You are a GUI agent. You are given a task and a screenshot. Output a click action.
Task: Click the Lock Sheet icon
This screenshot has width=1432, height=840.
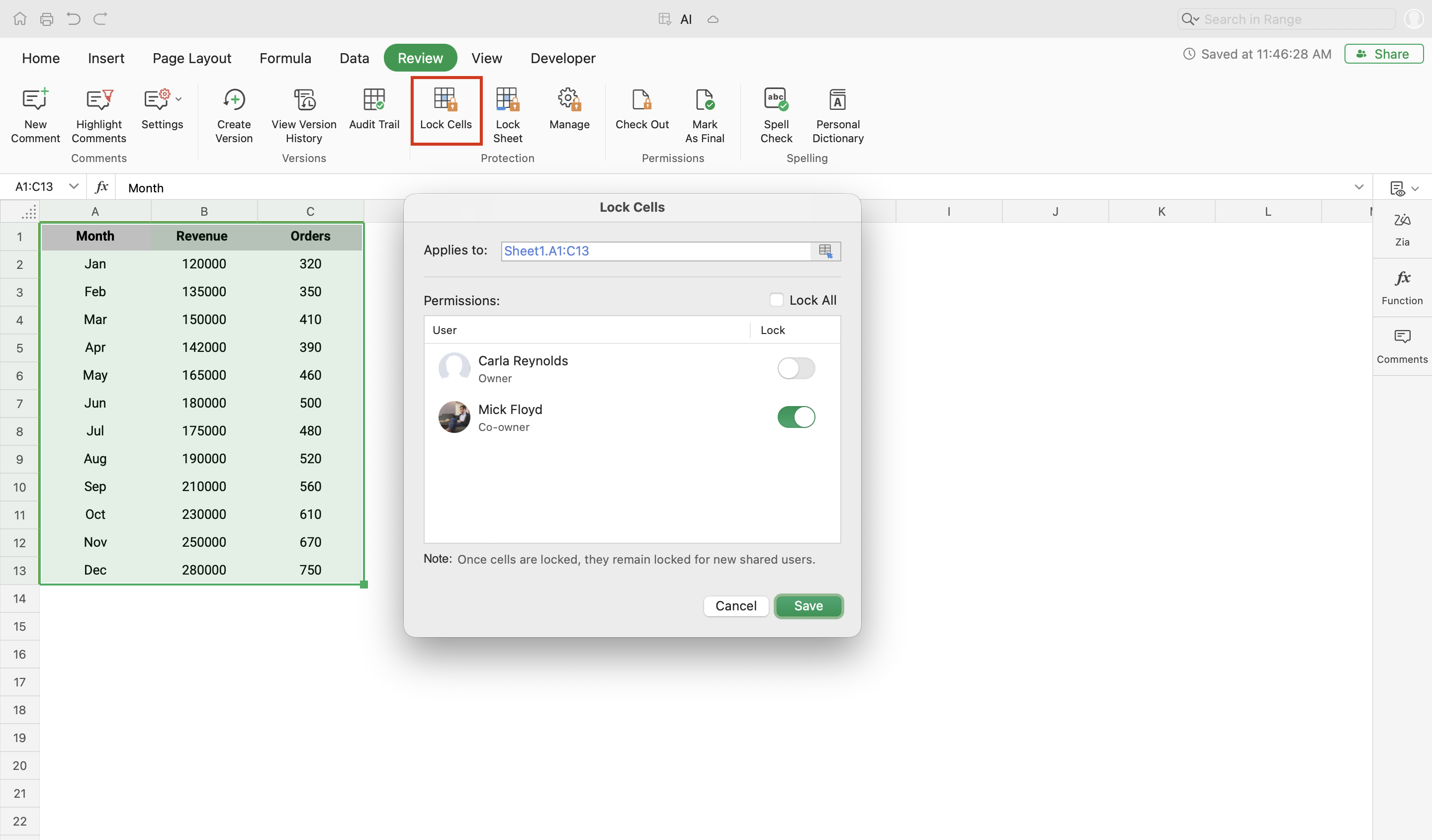pyautogui.click(x=507, y=100)
